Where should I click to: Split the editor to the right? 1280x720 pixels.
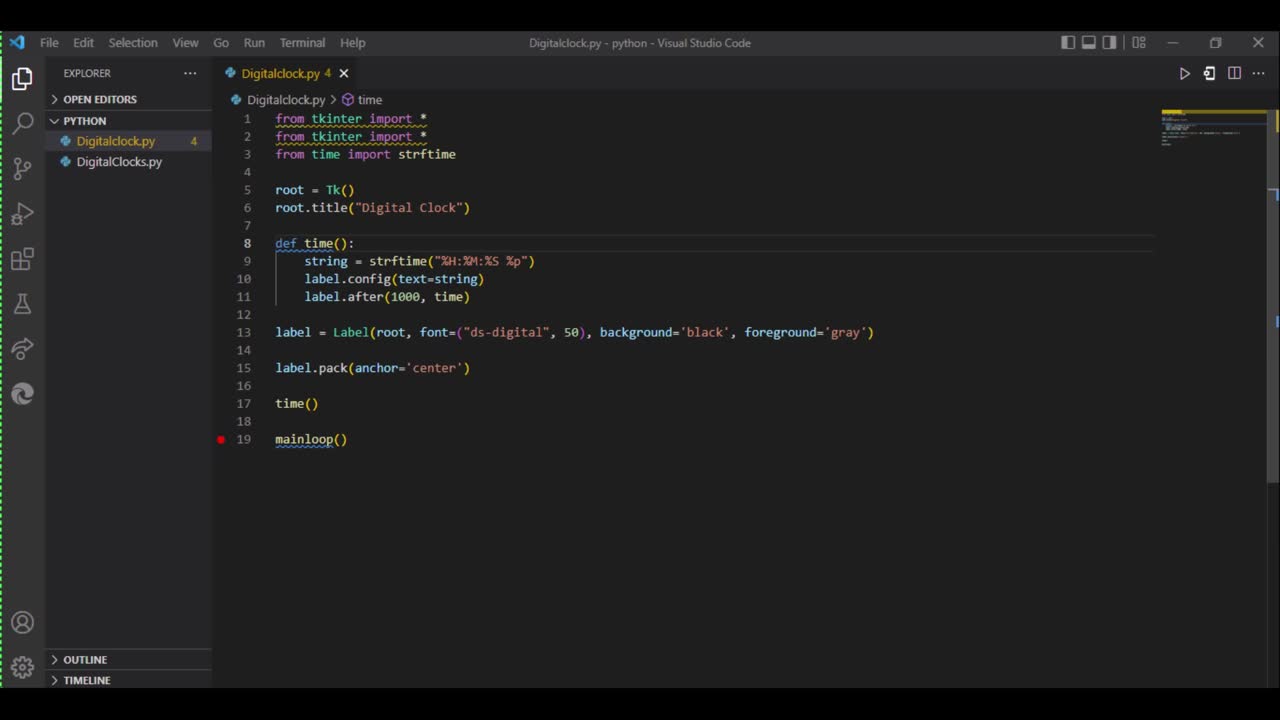click(x=1234, y=73)
